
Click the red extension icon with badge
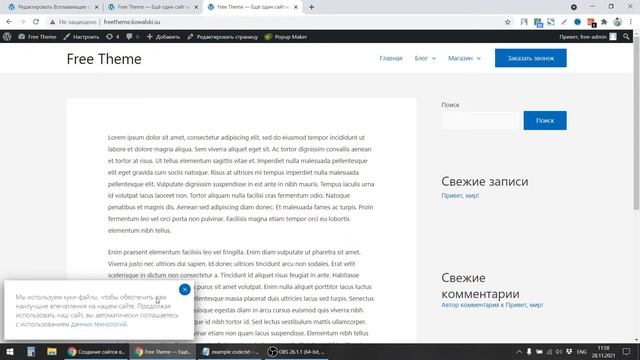(x=591, y=22)
